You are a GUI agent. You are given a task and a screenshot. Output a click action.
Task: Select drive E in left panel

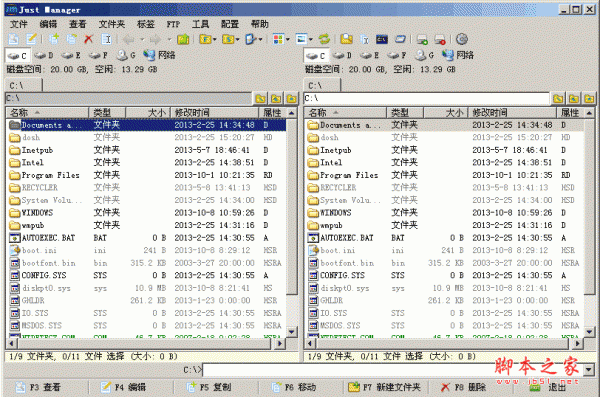click(x=71, y=56)
